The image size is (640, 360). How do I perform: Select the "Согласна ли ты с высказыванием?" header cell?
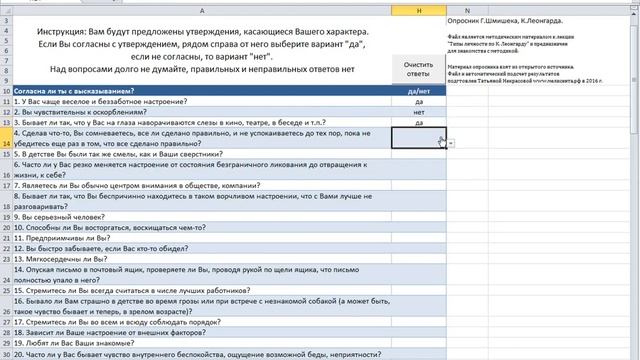[x=202, y=91]
